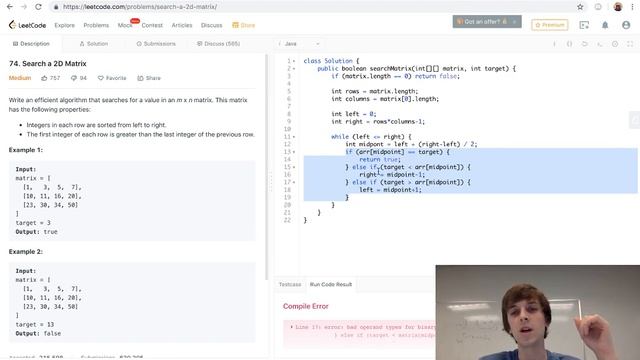Open the Playground icon in the navbar
Screen dimensions: 640x360
pos(584,25)
